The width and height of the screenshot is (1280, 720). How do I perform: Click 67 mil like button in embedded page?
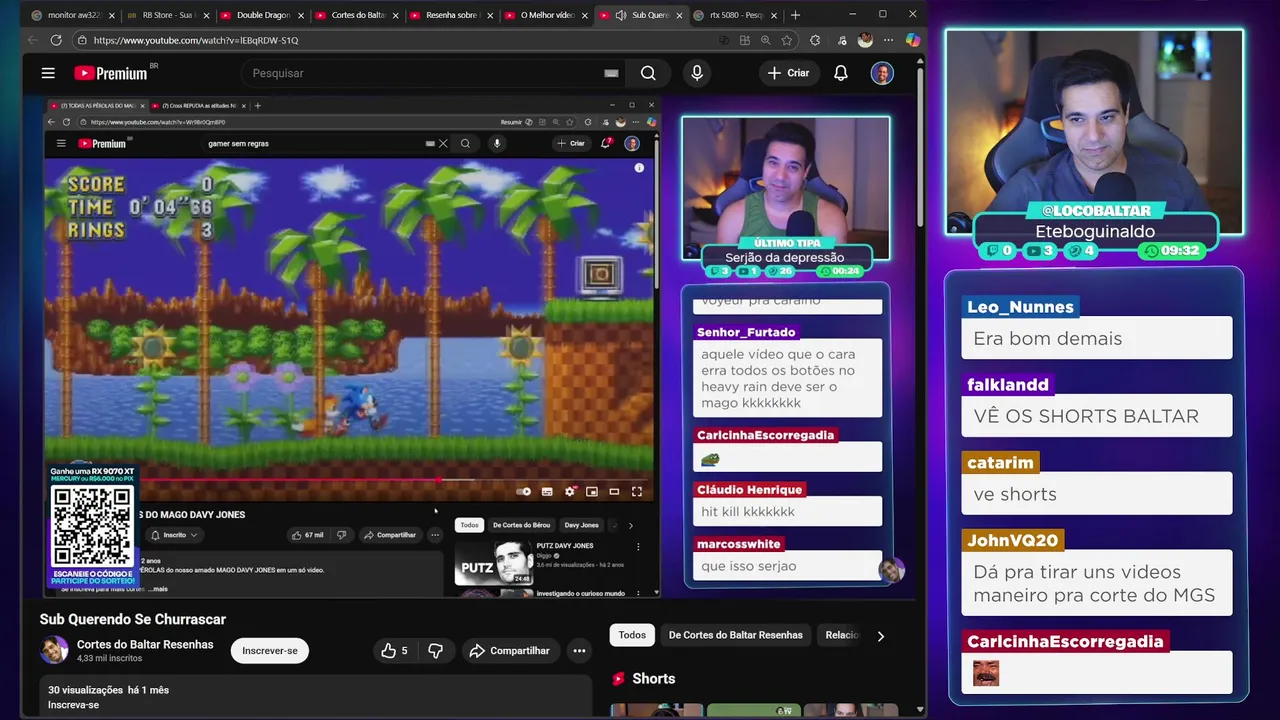308,535
